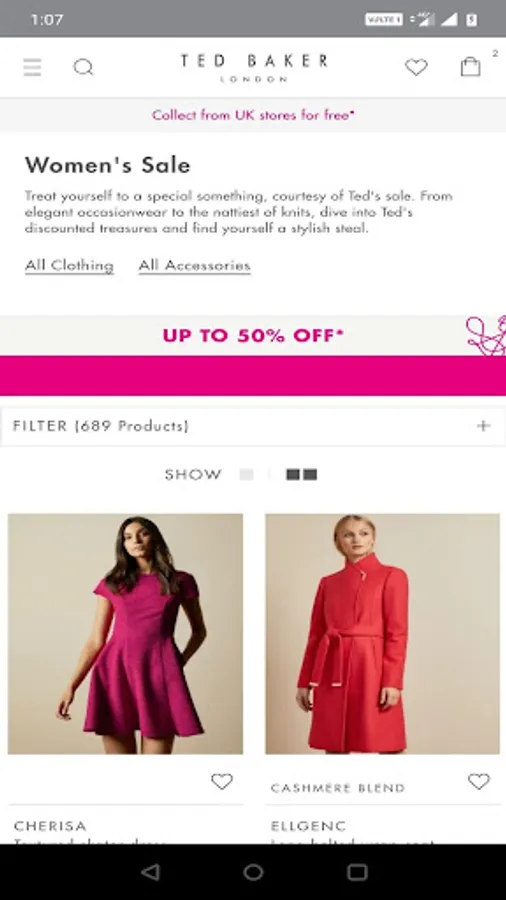Screen dimensions: 506x900
Task: Expand the Filter plus icon
Action: 484,426
